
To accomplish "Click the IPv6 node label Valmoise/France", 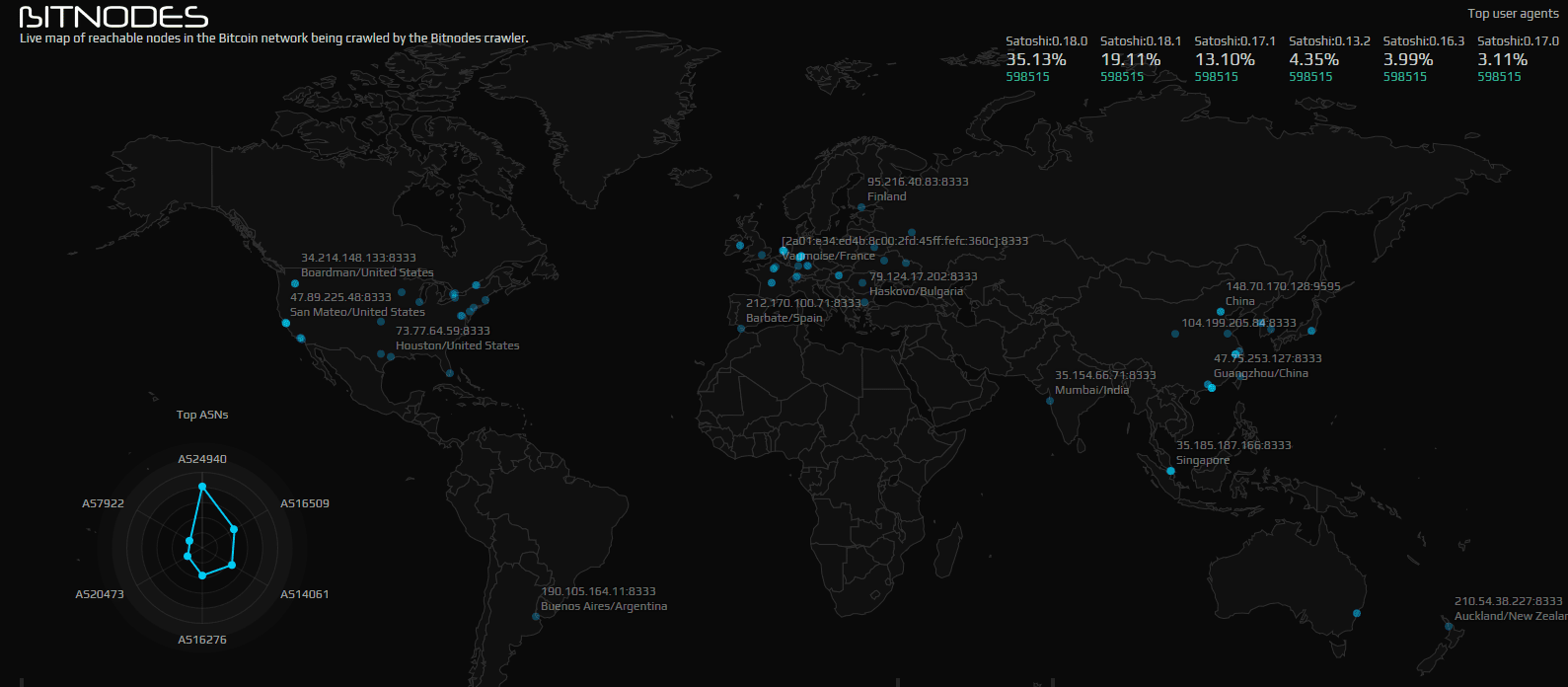I will pyautogui.click(x=905, y=248).
